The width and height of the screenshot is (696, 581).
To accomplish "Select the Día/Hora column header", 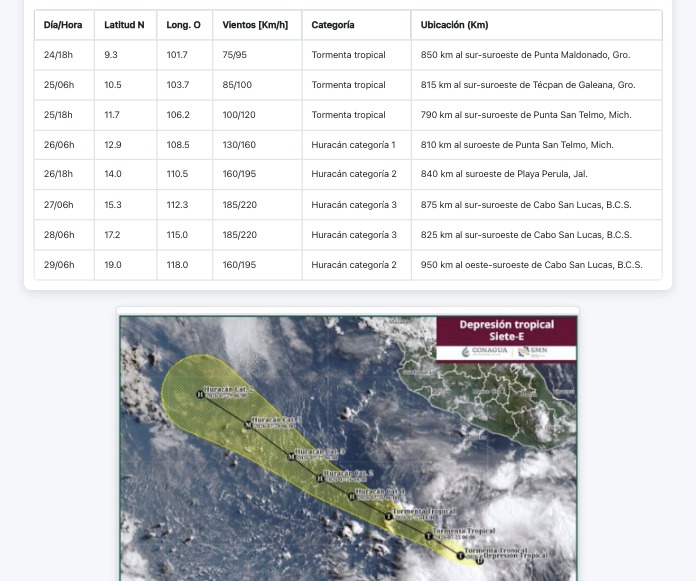I will [63, 25].
